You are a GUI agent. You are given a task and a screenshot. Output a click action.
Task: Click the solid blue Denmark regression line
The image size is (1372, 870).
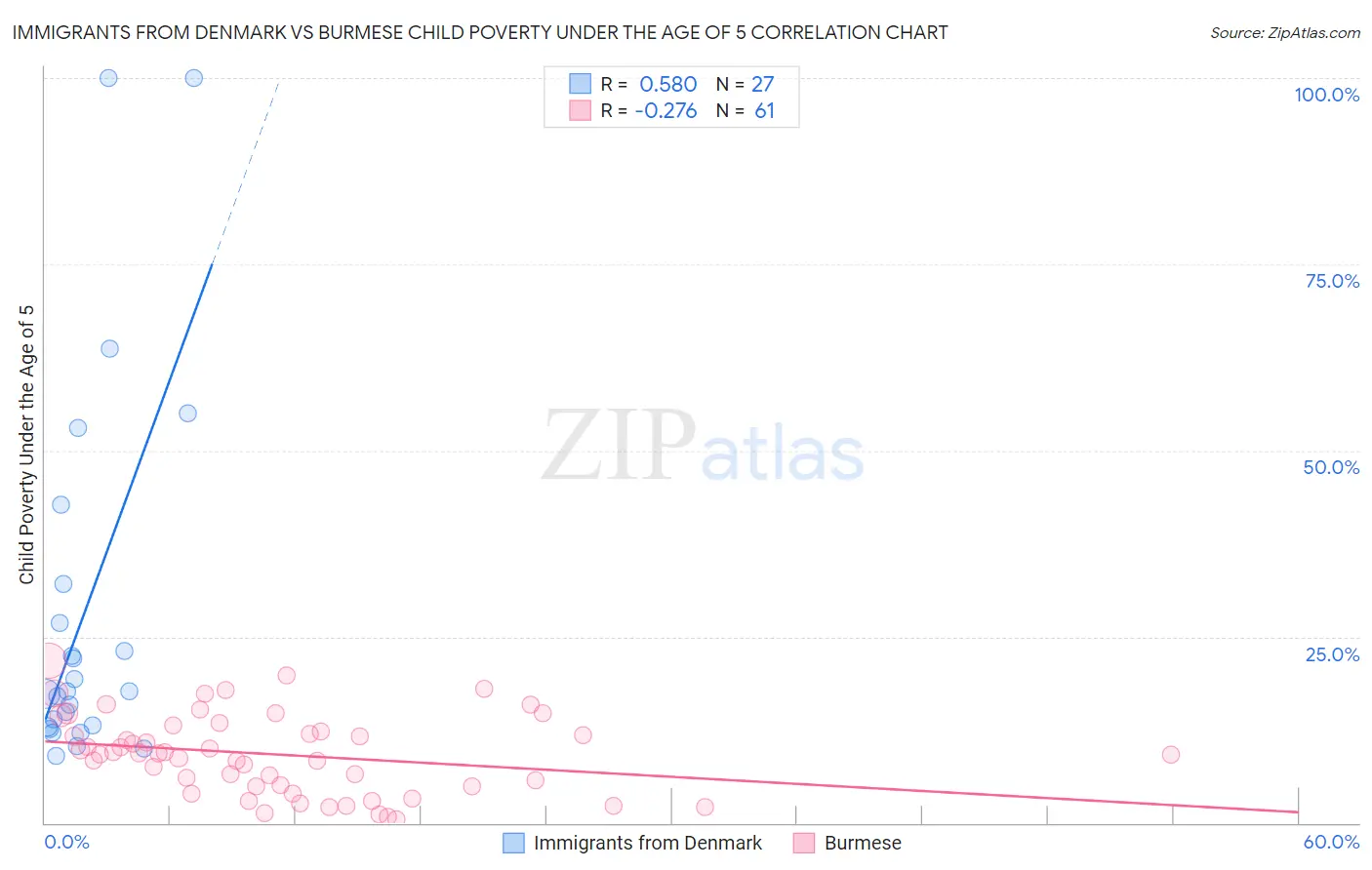(x=129, y=491)
